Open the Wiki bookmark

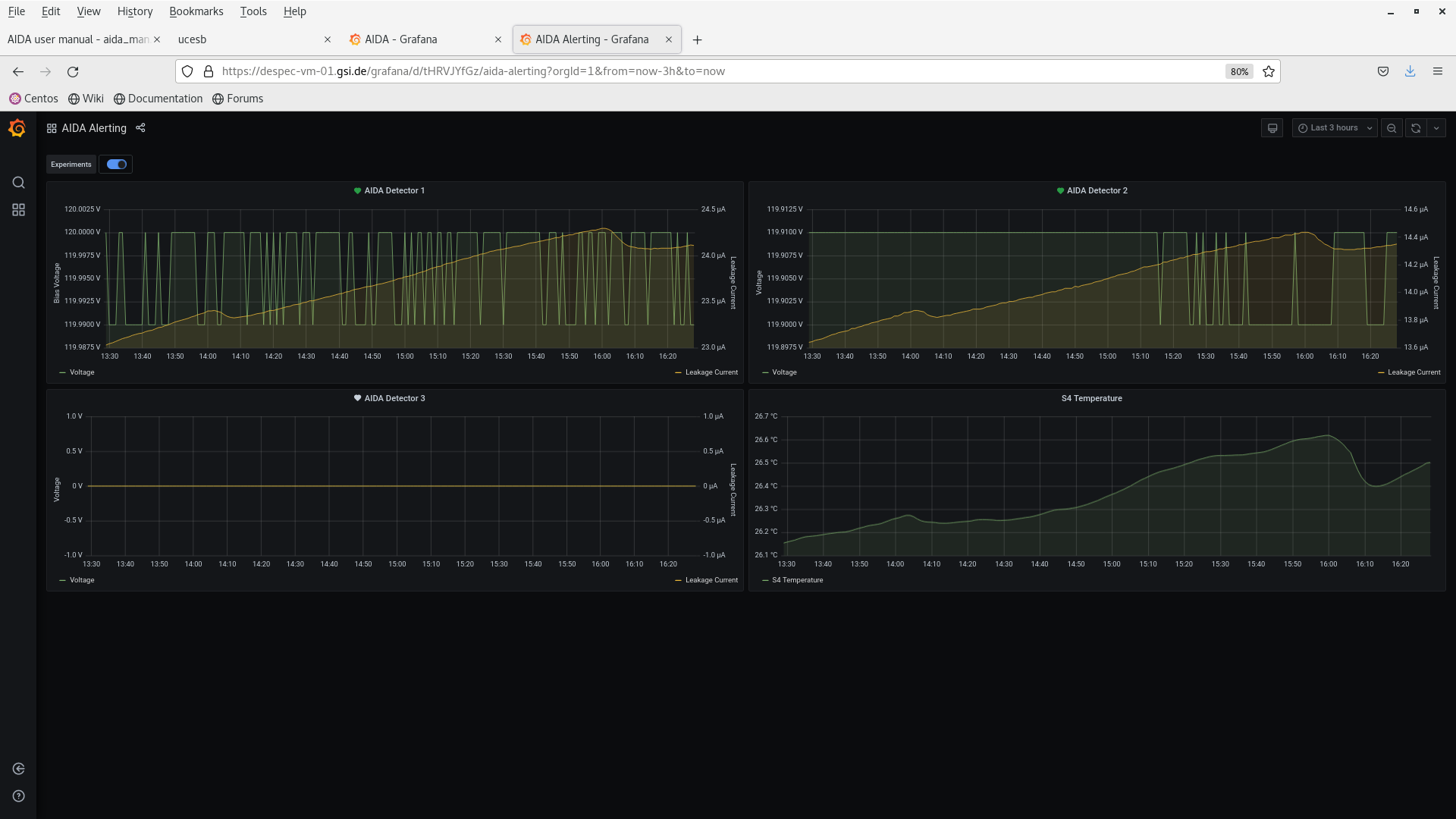86,99
